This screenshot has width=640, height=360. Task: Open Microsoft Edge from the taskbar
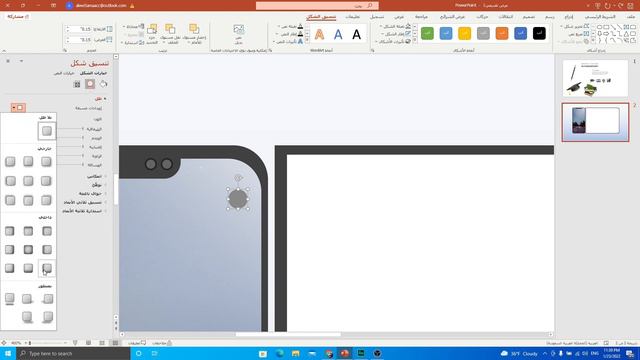(280, 353)
